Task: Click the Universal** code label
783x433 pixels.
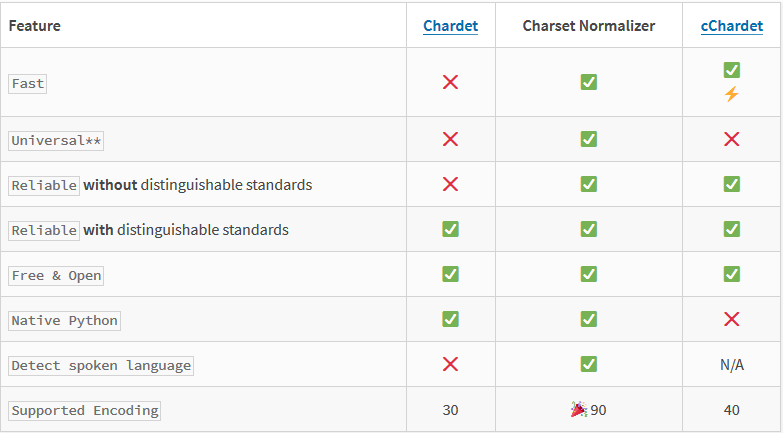Action: coord(56,141)
